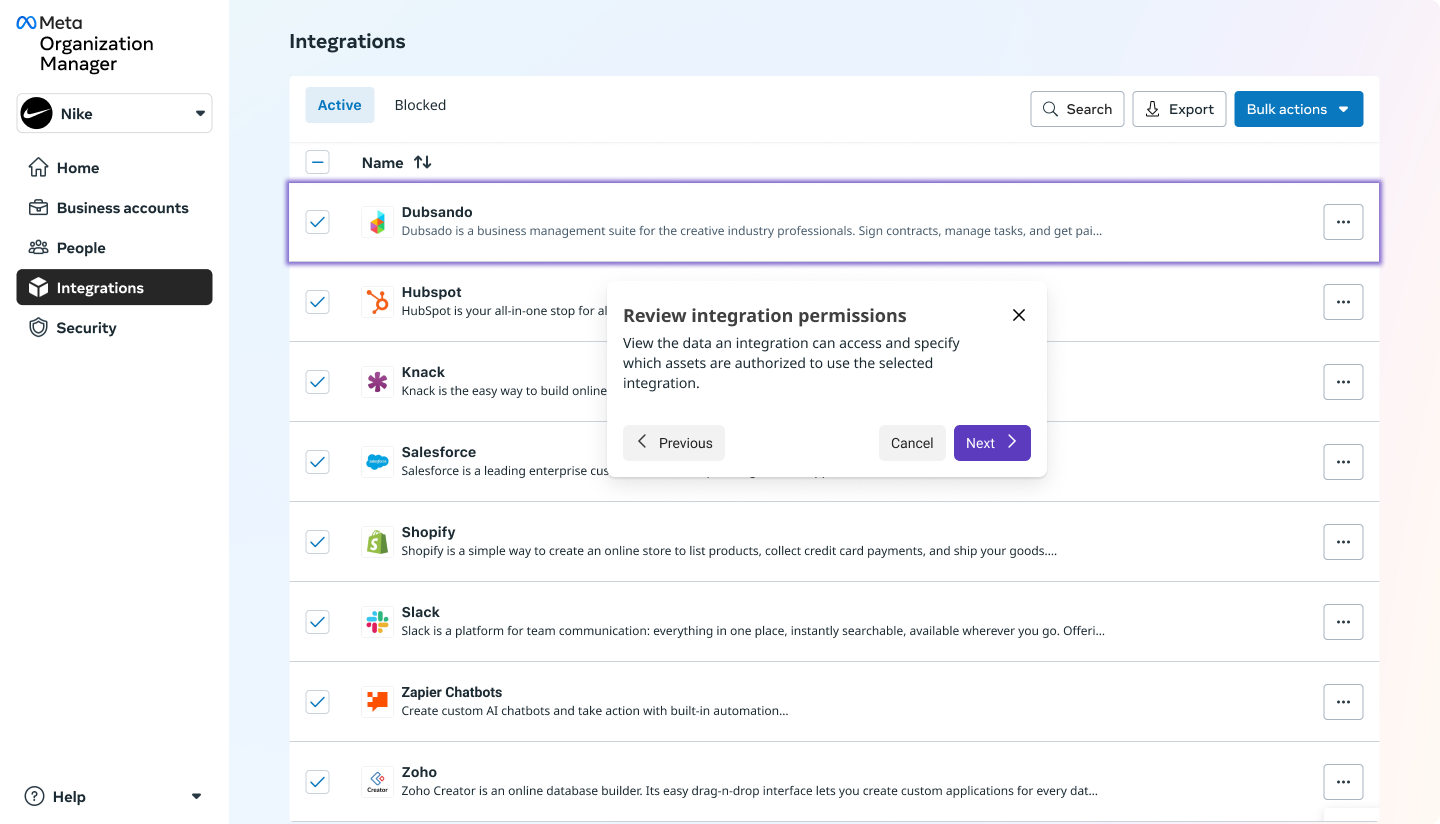Uncheck the Slack integration checkbox
Screen dimensions: 1440x824
tap(317, 622)
